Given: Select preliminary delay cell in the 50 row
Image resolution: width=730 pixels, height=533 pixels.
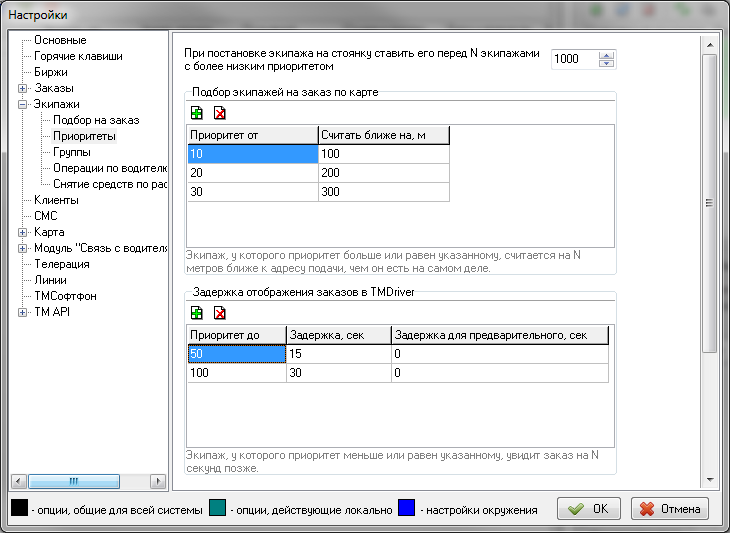Looking at the screenshot, I should click(x=500, y=354).
